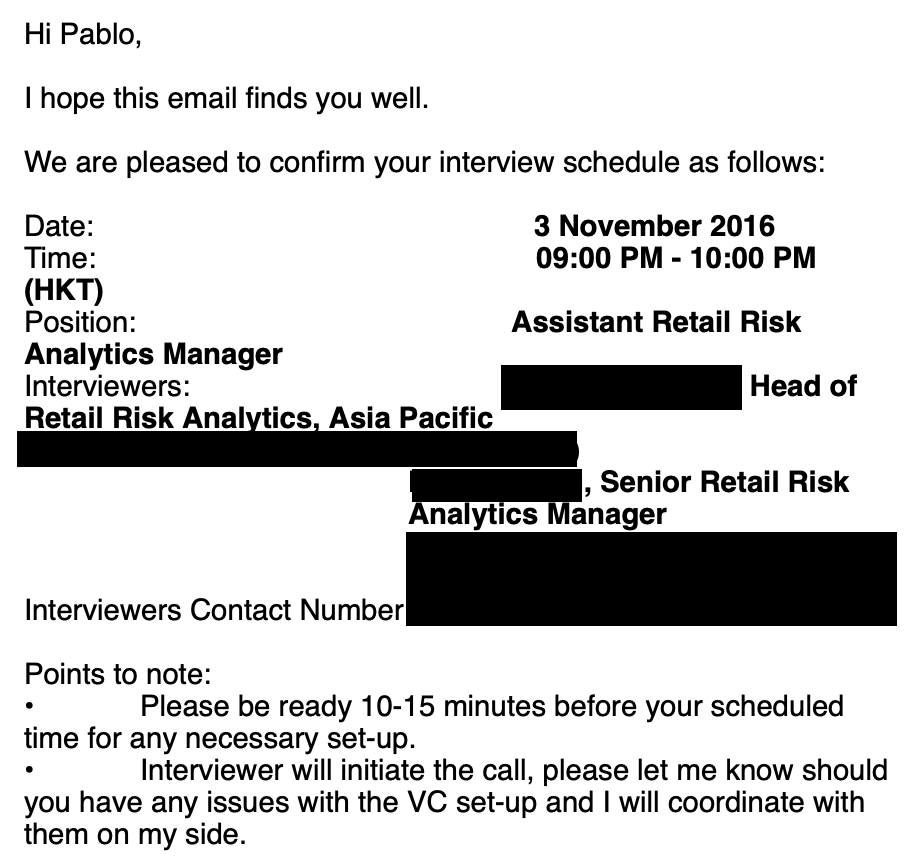
Task: Click the redacted name before "Head of"
Action: (620, 387)
